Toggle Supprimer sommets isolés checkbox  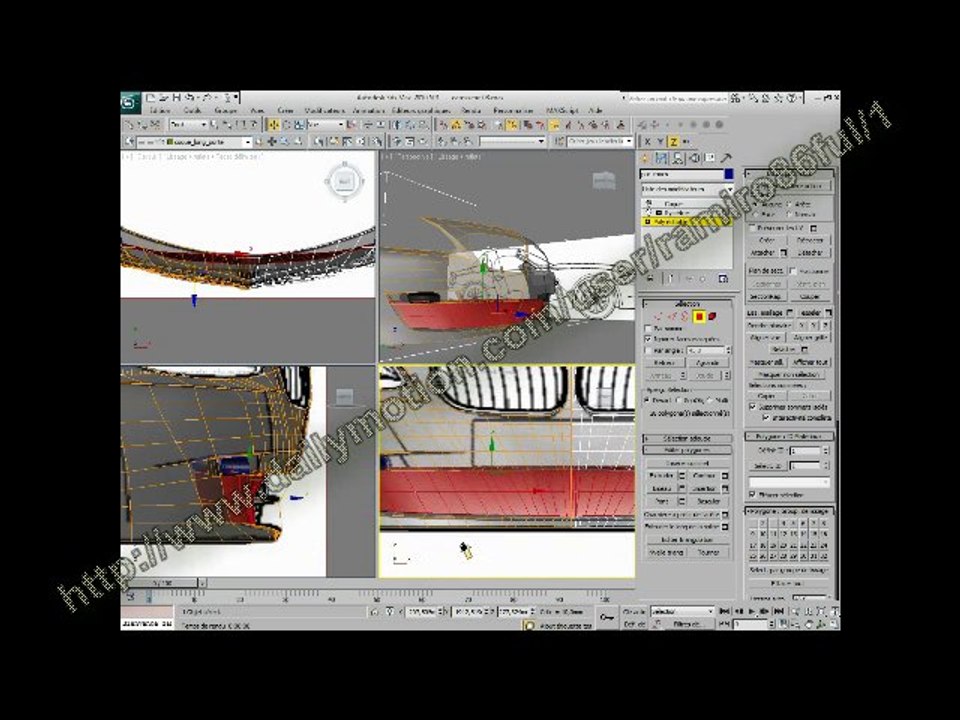pos(753,407)
